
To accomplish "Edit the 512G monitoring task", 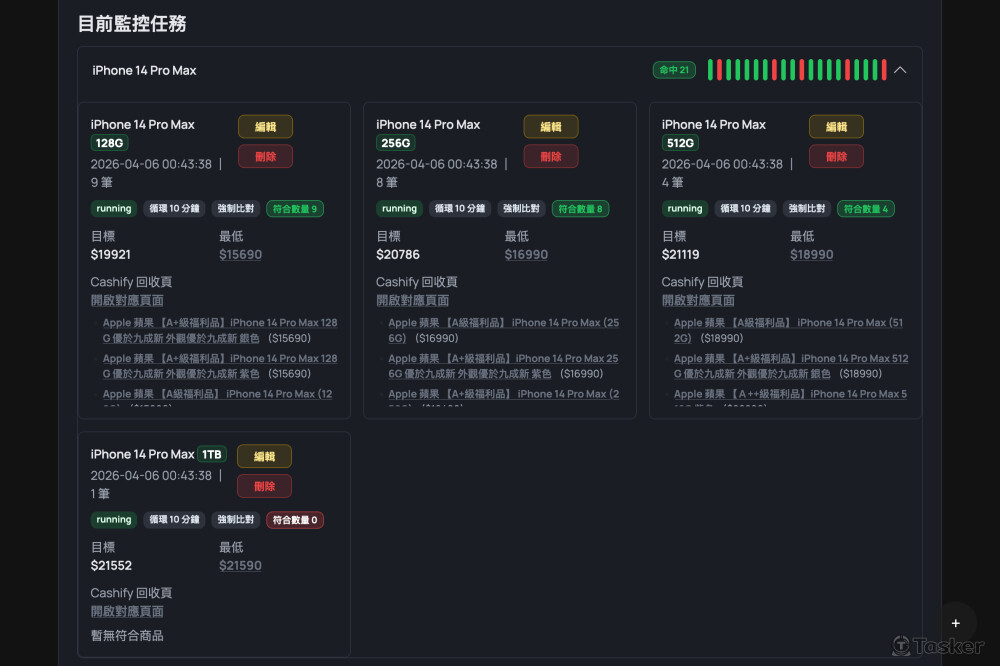I will [x=836, y=127].
